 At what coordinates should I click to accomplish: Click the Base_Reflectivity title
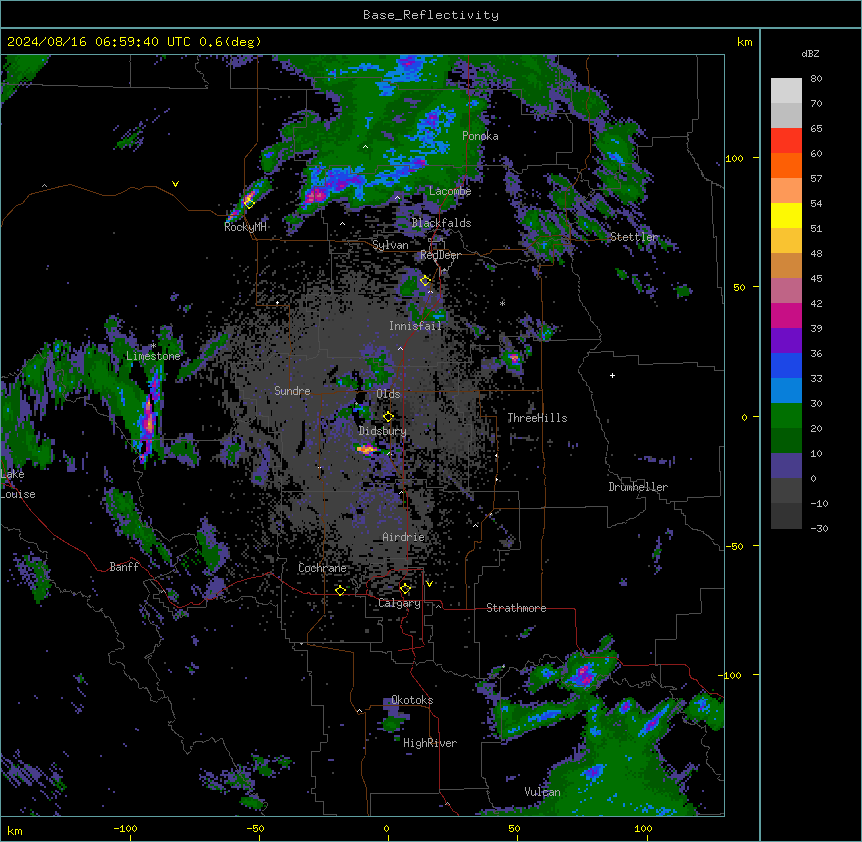(x=431, y=15)
